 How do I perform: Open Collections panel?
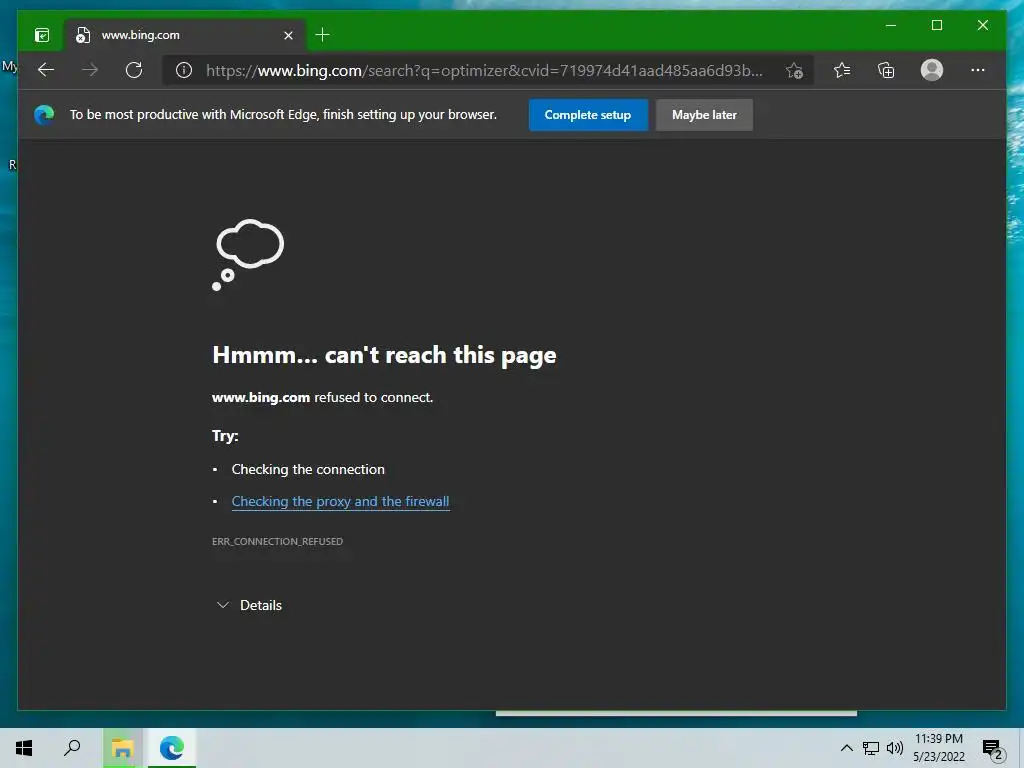(886, 70)
